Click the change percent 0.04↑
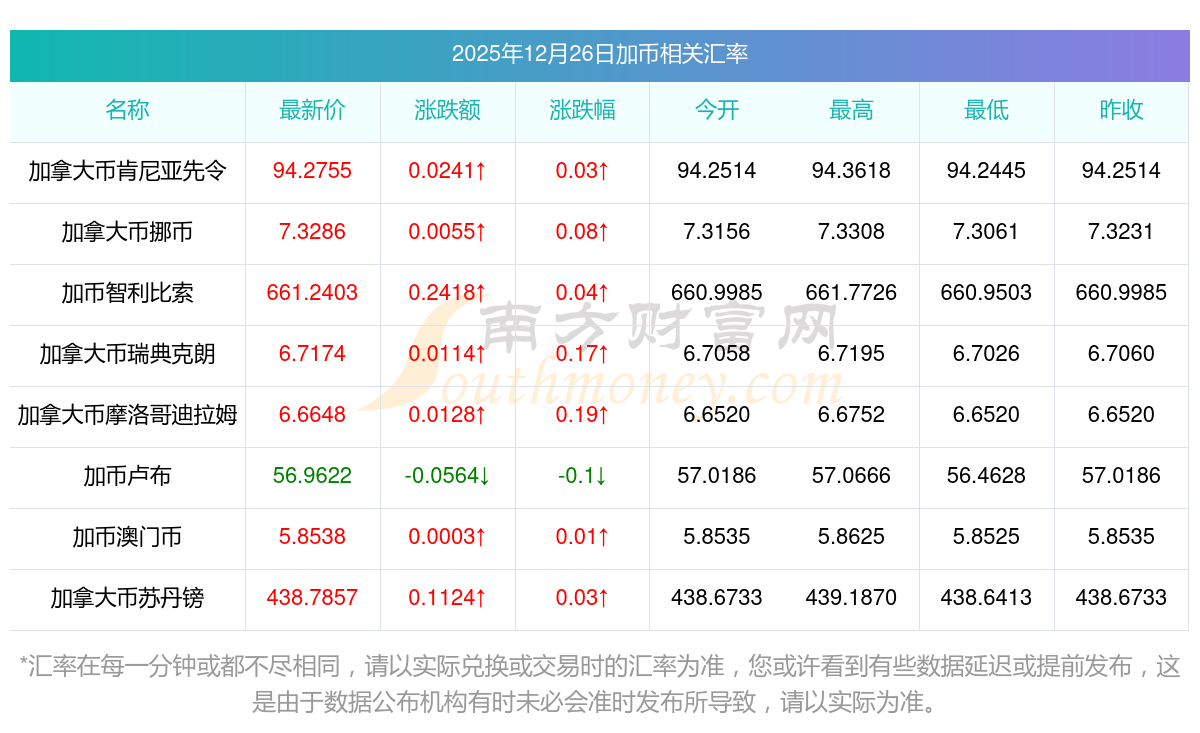This screenshot has width=1200, height=733. point(582,293)
